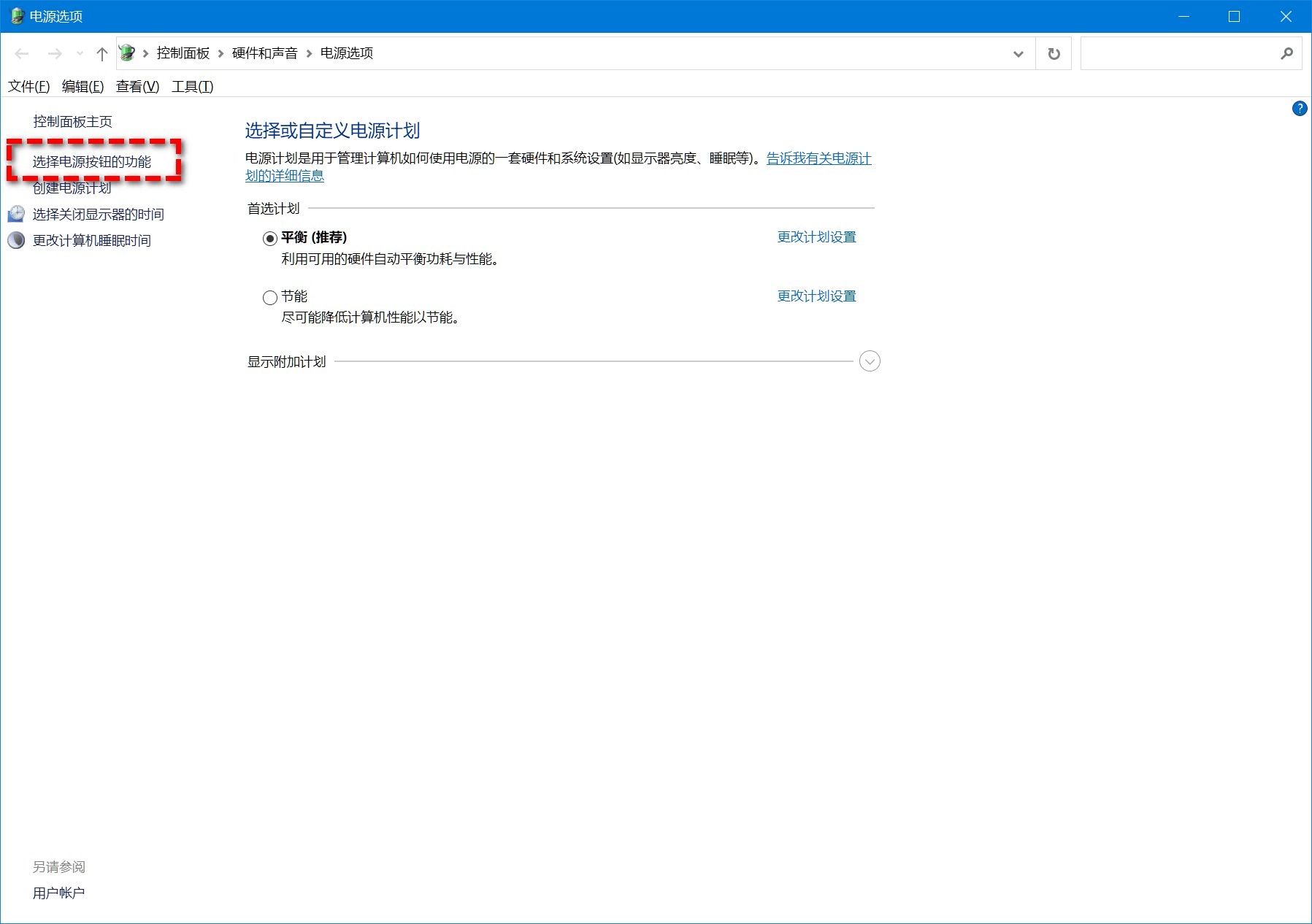Click inside the search input box

[x=1183, y=53]
